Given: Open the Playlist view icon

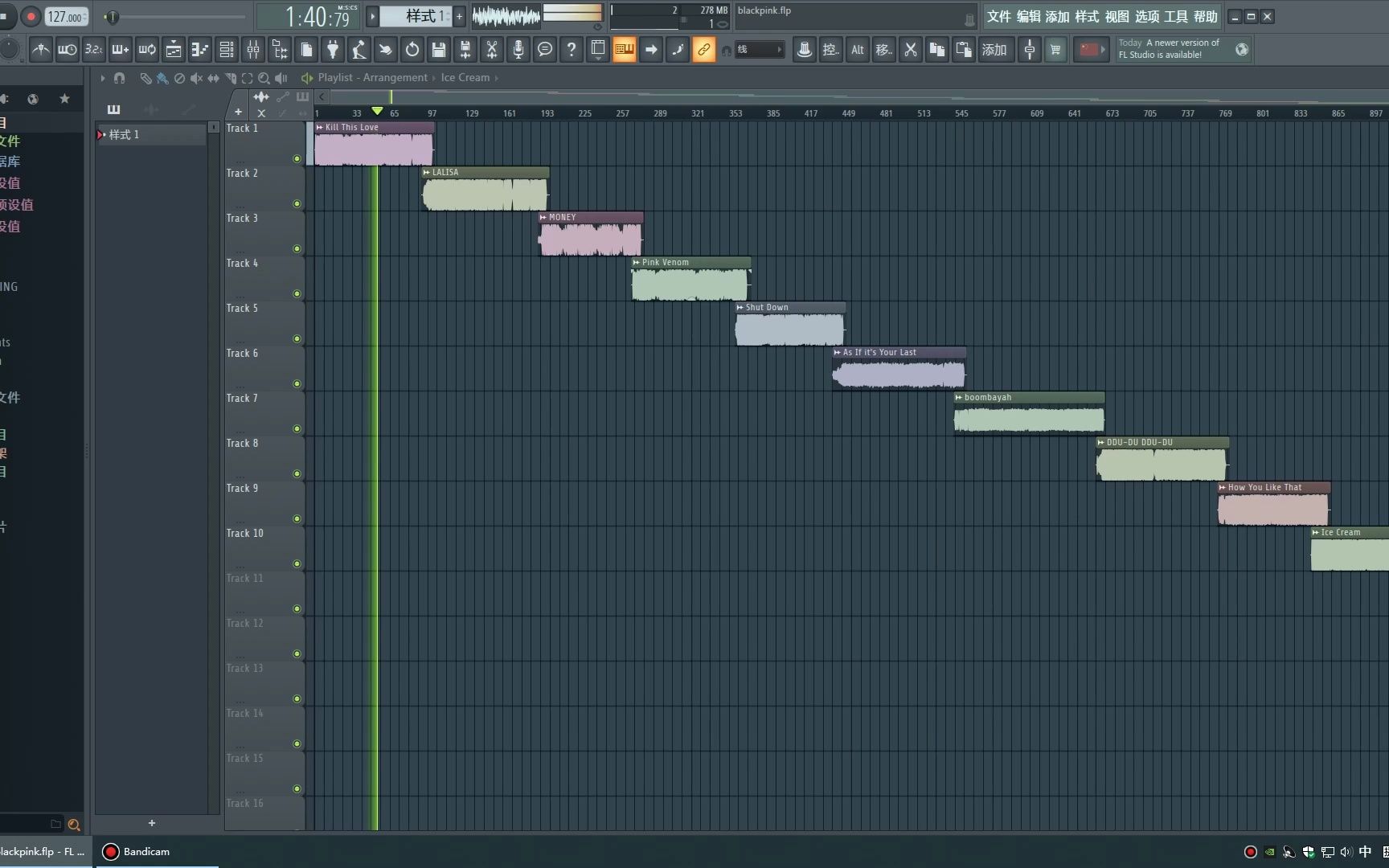Looking at the screenshot, I should click(173, 50).
